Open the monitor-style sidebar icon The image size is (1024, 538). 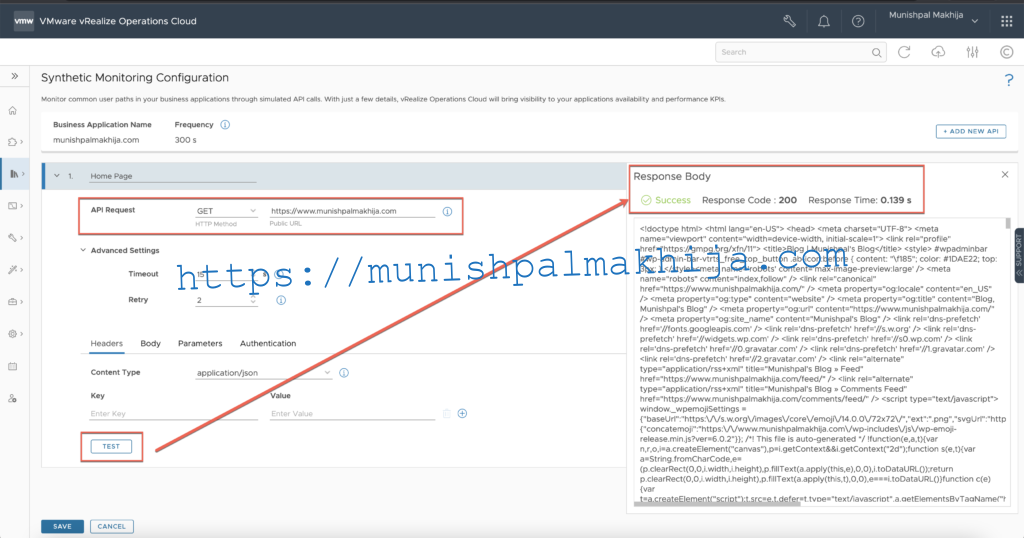(x=13, y=206)
